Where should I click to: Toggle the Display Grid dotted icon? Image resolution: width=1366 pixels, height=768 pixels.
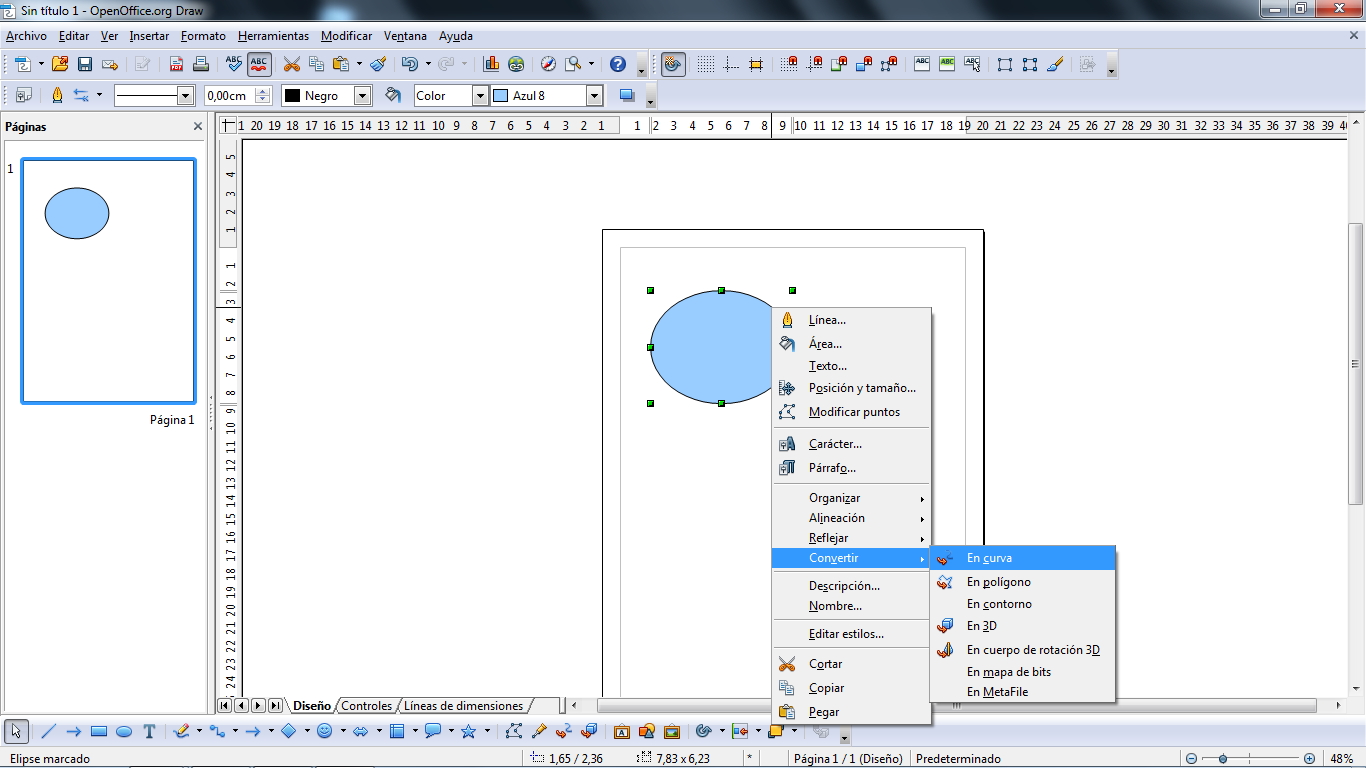706,64
